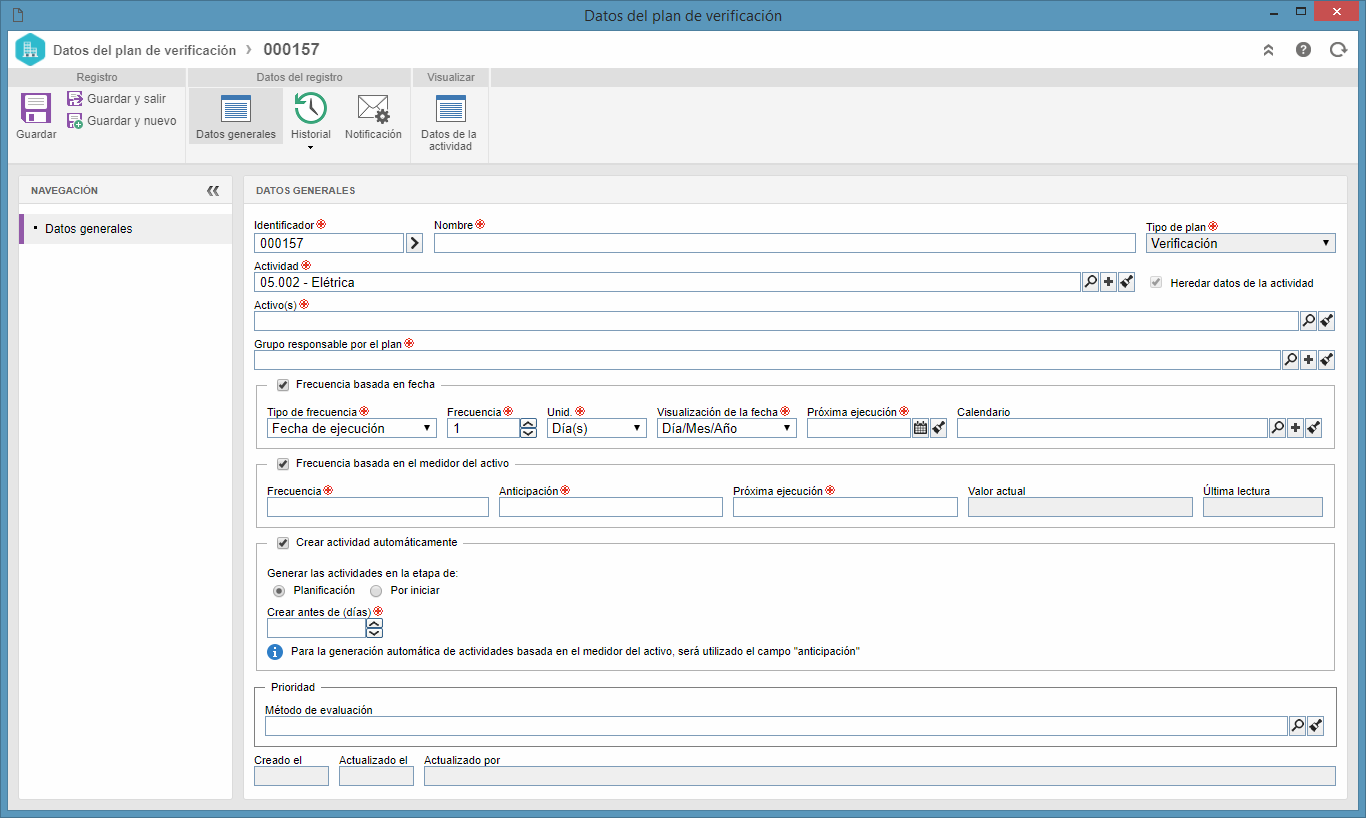The width and height of the screenshot is (1366, 818).
Task: Toggle Heredar datos de la actividad checkbox
Action: 1156,283
